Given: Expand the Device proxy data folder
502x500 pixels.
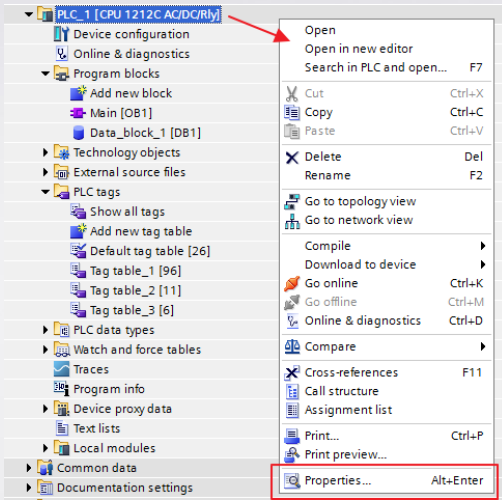Looking at the screenshot, I should pos(45,408).
